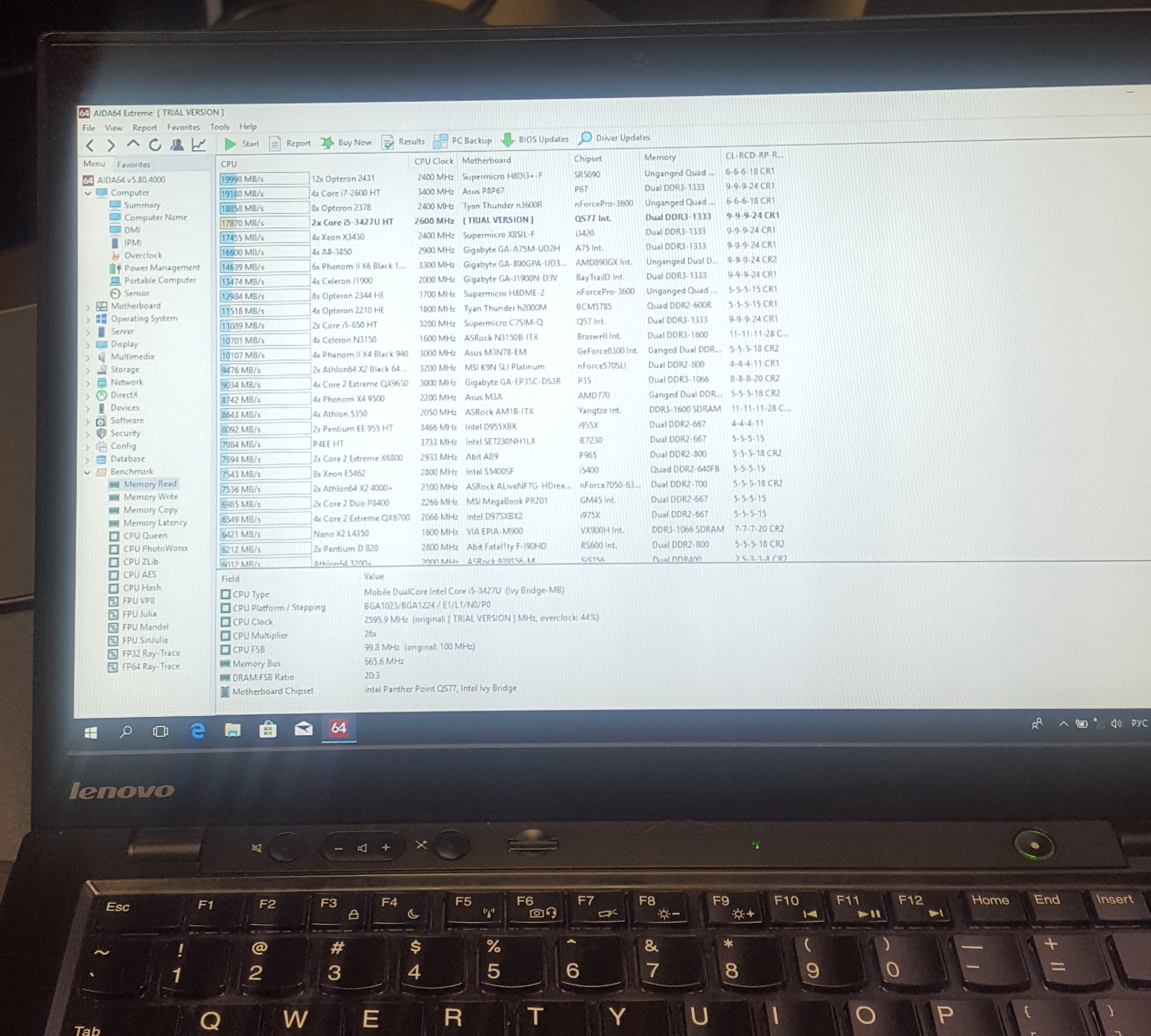Click the Motherboard column header
The image size is (1151, 1036).
486,160
